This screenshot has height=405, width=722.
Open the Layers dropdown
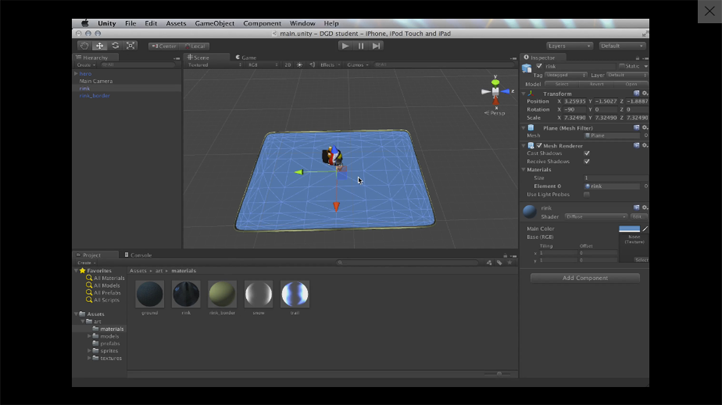tap(569, 46)
